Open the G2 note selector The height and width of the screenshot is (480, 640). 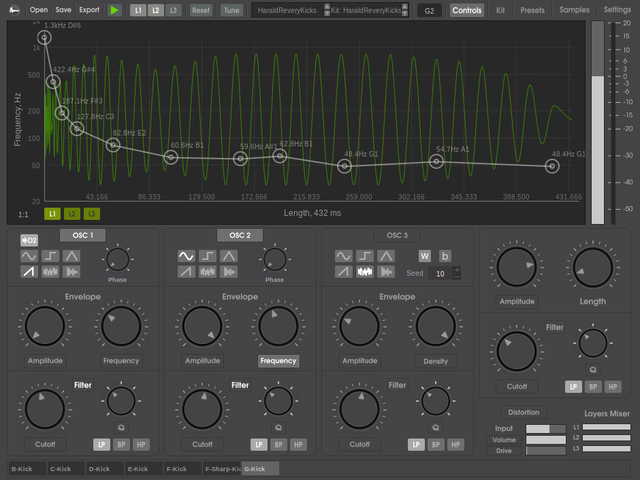[x=429, y=10]
